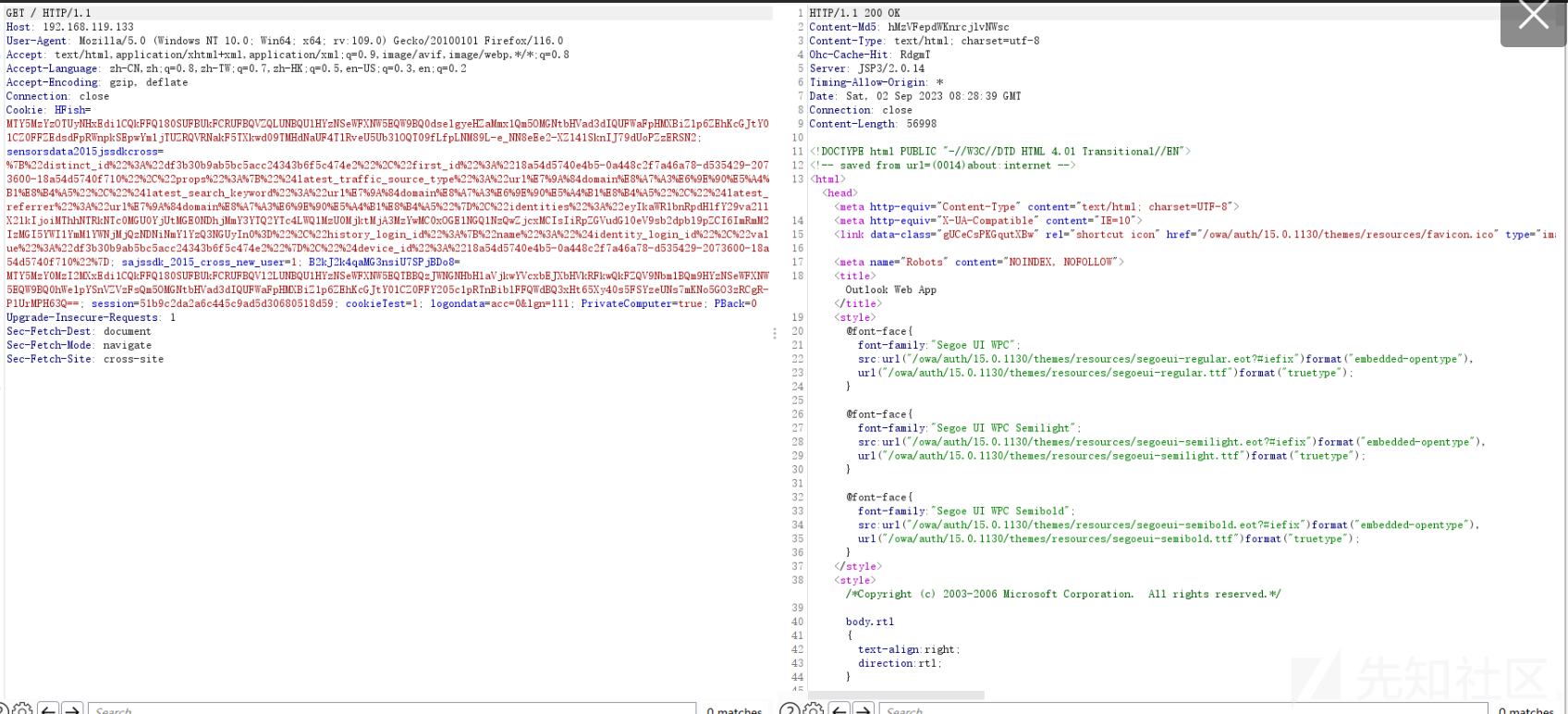Screen dimensions: 1568x714
Task: Click the 'logondata=acc=0&lgn=111' cookie
Action: (499, 303)
